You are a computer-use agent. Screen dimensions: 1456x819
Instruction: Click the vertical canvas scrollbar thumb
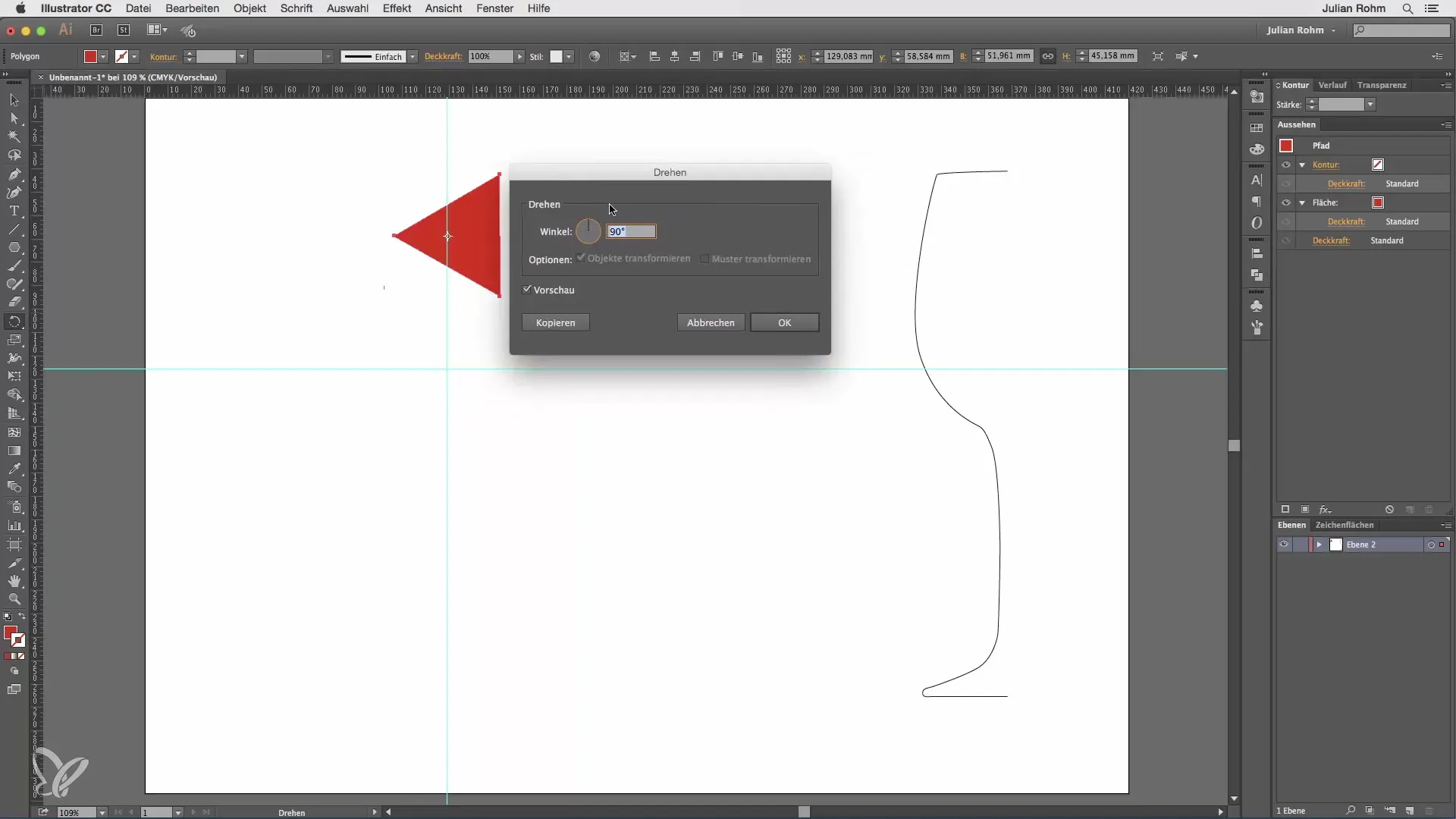point(1234,446)
